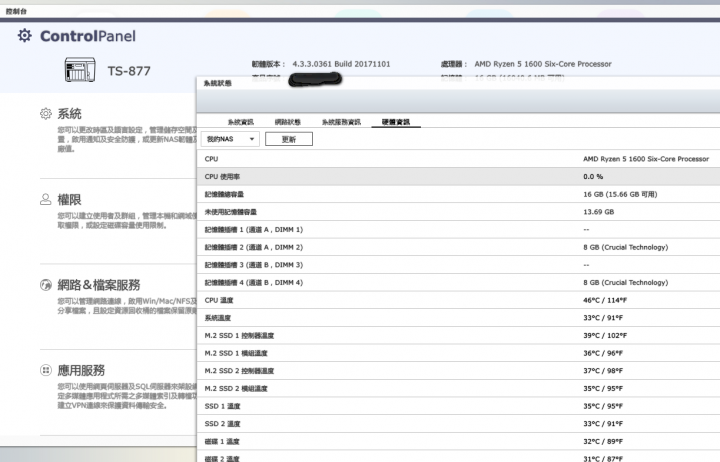Click the 32°C / 89°F disk temperature value
The image size is (720, 462).
click(x=603, y=441)
